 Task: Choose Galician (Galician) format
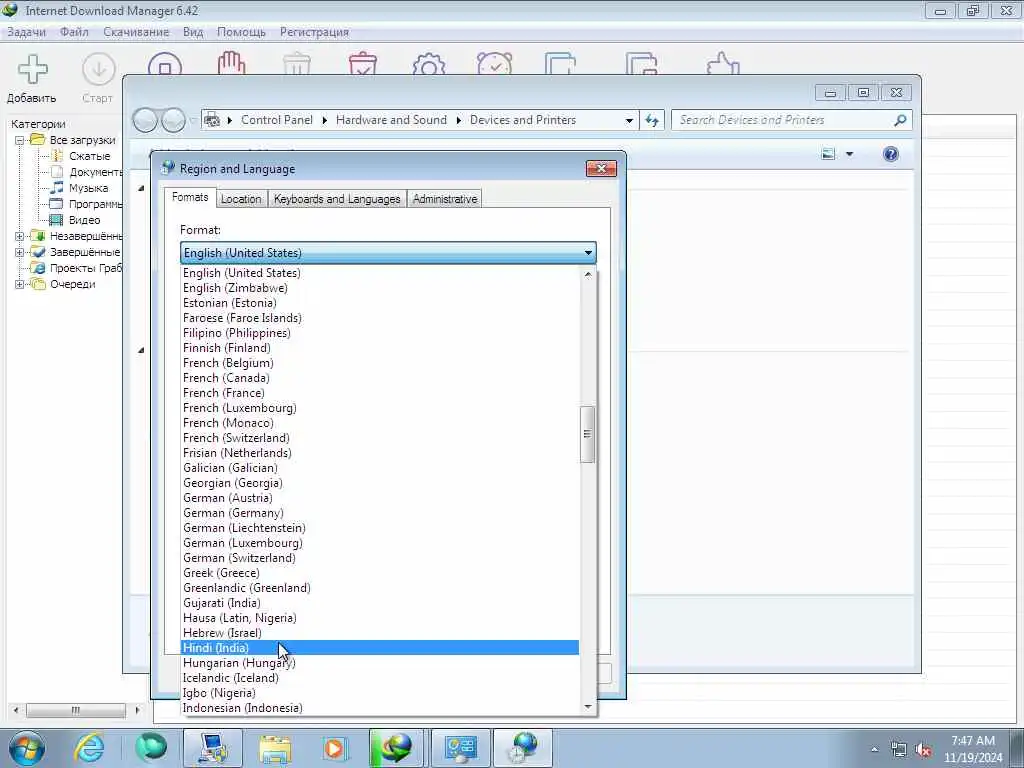(x=380, y=468)
